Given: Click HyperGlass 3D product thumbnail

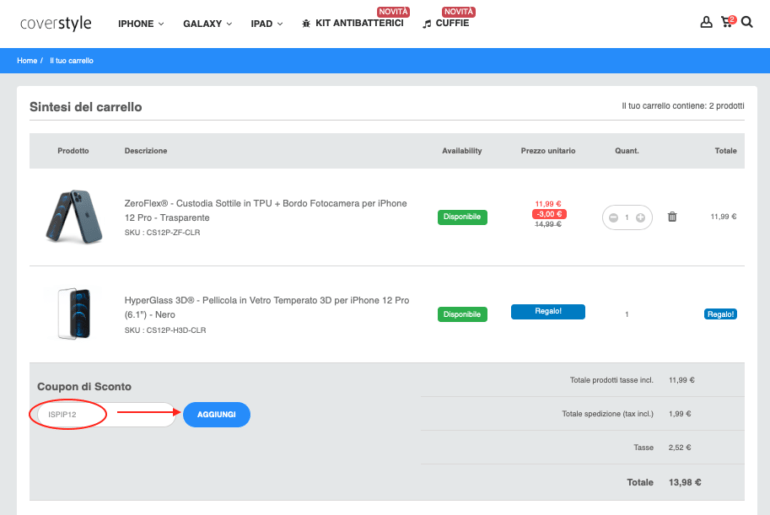Looking at the screenshot, I should pos(75,314).
